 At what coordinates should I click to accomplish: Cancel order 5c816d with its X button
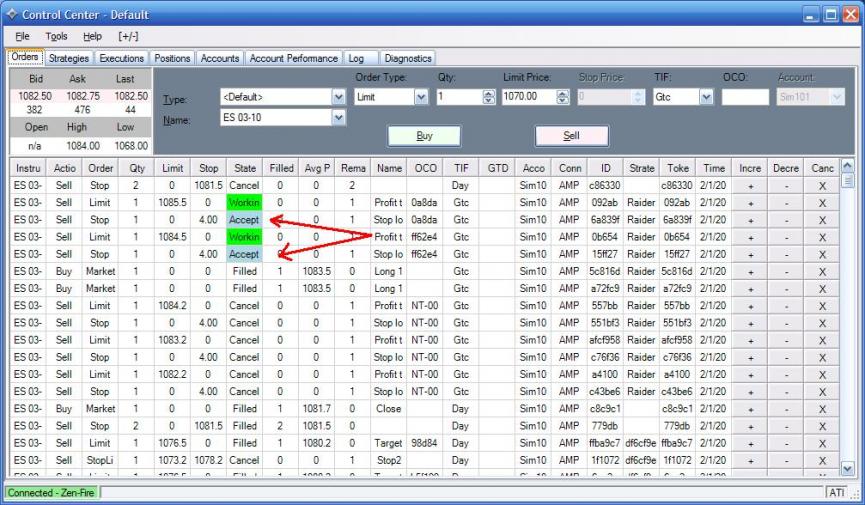(822, 271)
